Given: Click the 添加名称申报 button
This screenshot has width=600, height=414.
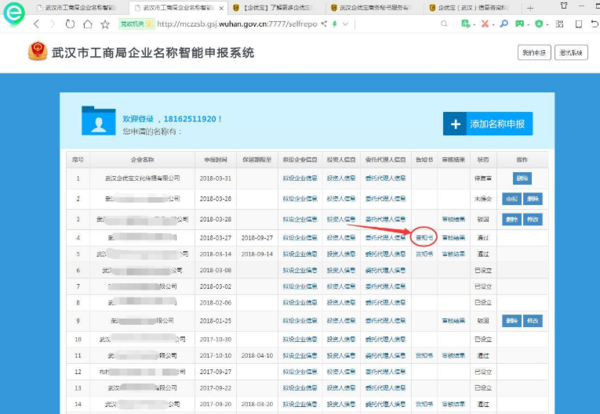Looking at the screenshot, I should click(x=488, y=124).
